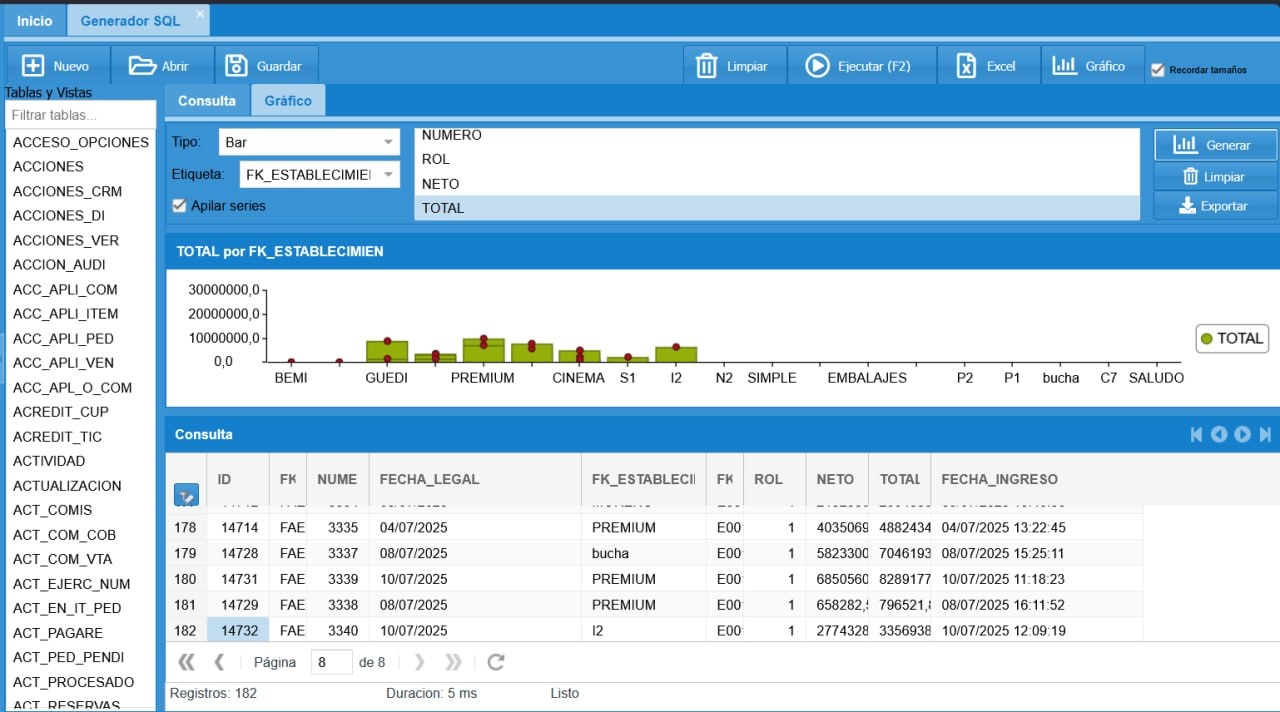Click the Exportar chart button
The height and width of the screenshot is (712, 1280).
click(x=1215, y=206)
